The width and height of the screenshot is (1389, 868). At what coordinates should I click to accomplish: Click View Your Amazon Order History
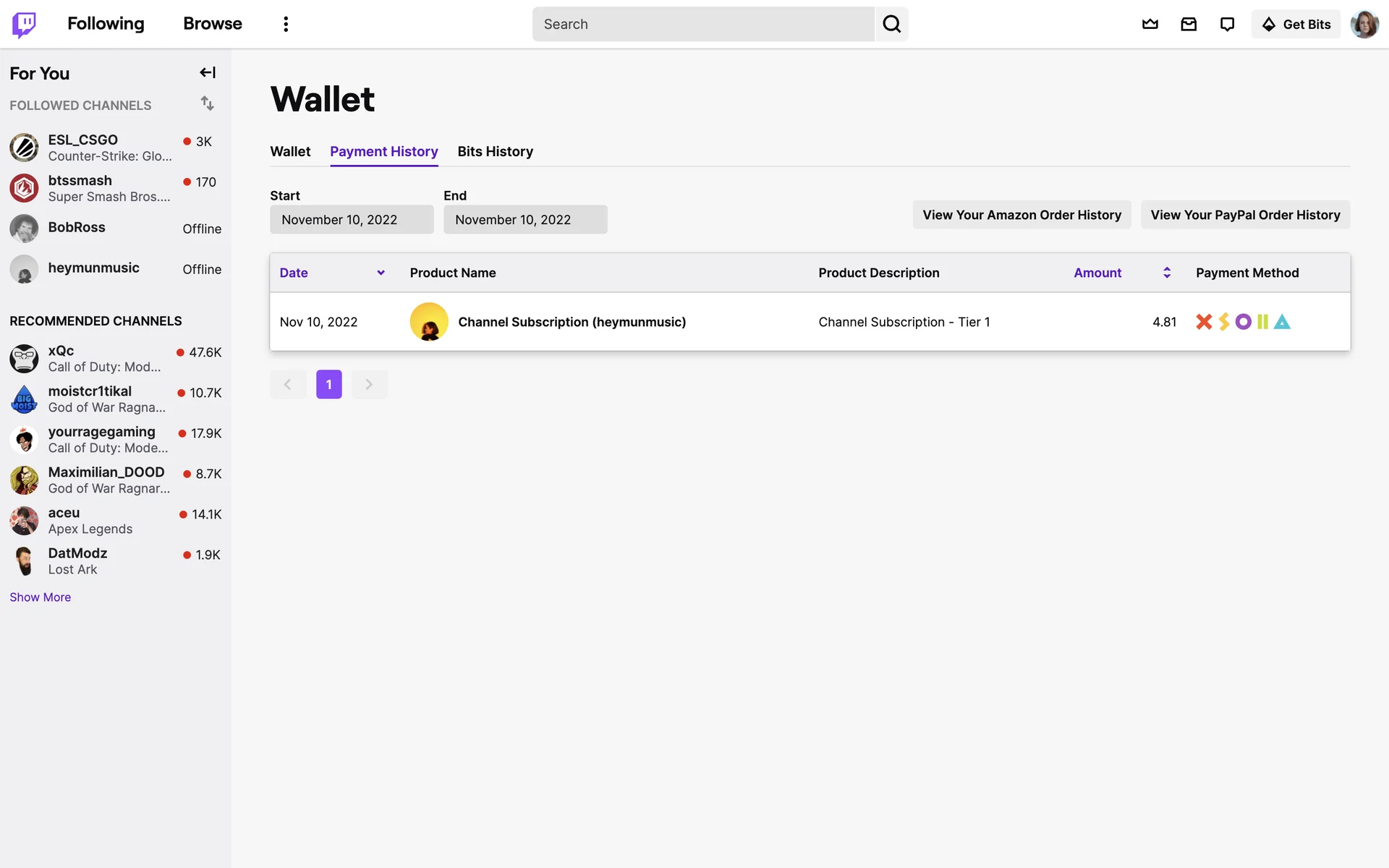[x=1021, y=215]
